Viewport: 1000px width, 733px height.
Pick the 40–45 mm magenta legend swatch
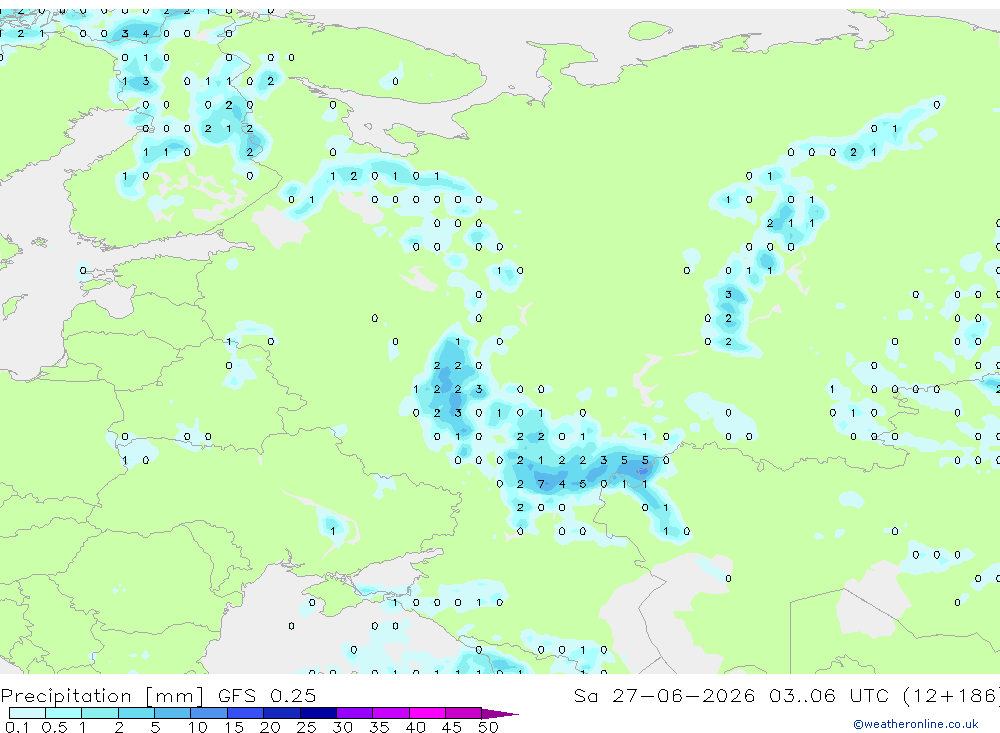(427, 713)
